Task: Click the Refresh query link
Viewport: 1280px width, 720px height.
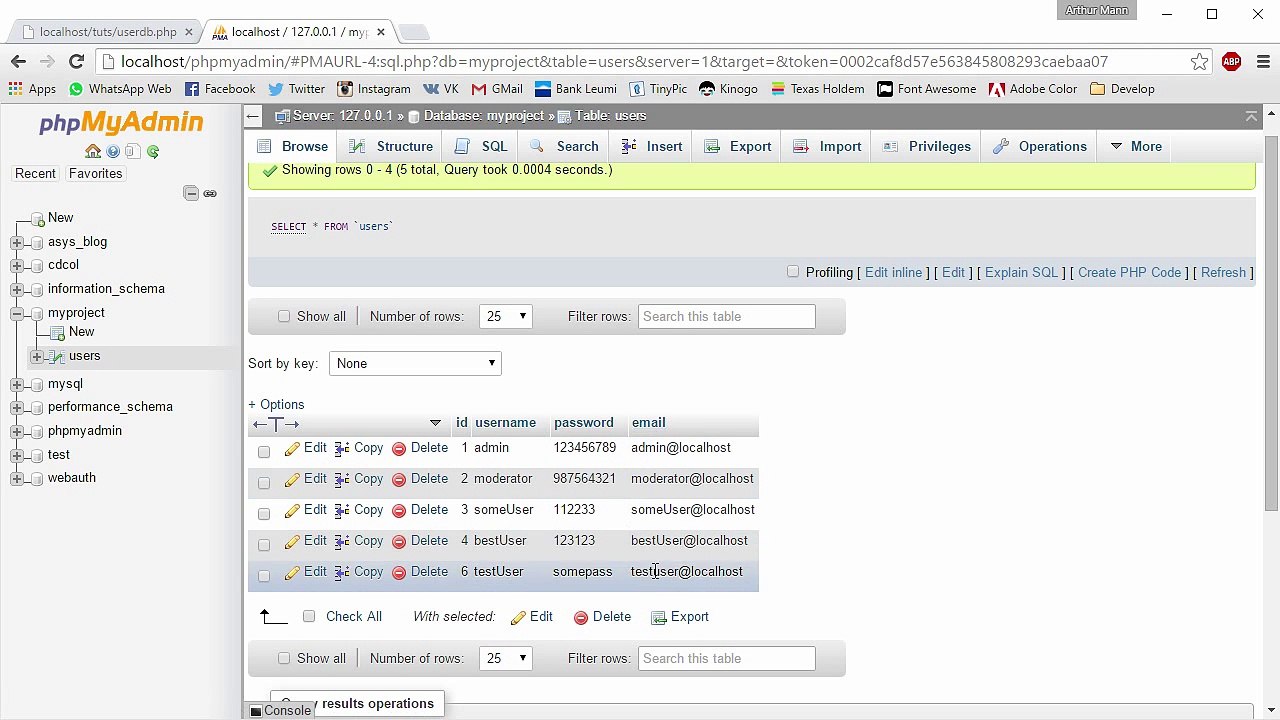Action: (x=1223, y=272)
